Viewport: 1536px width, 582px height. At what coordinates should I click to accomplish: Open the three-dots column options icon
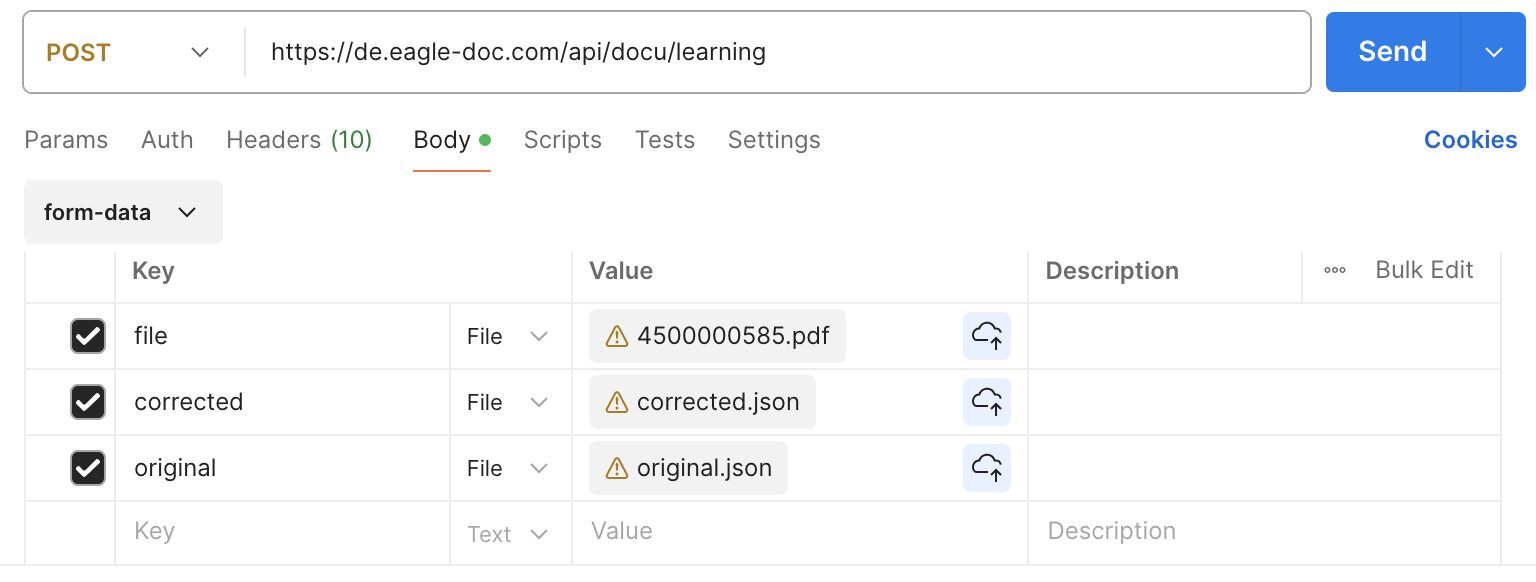1334,270
